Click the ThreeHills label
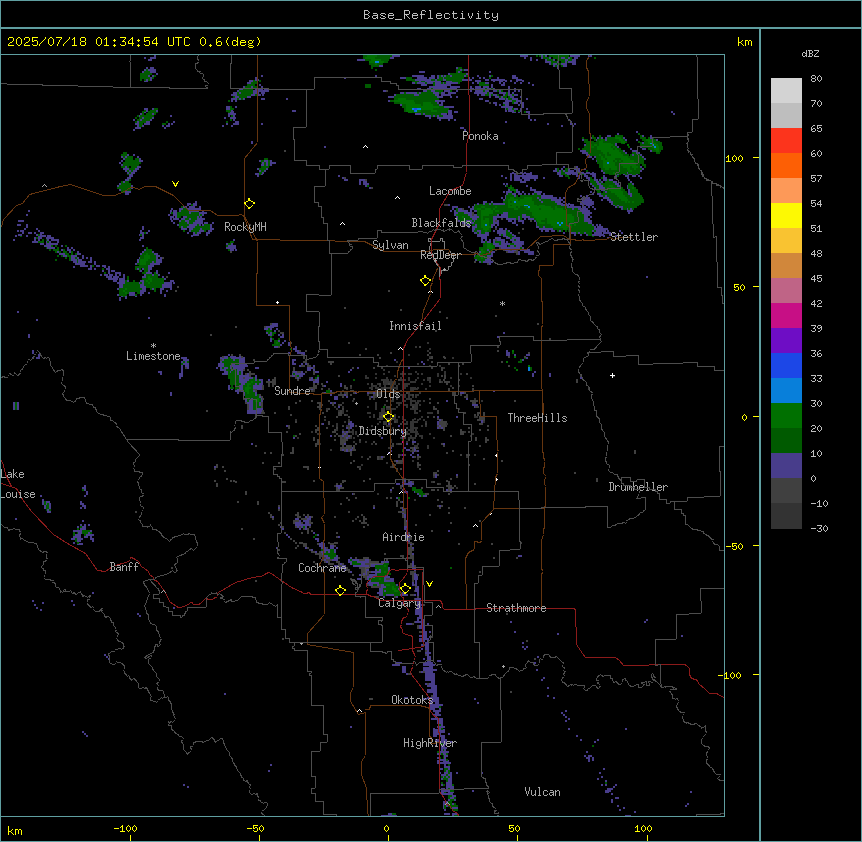Viewport: 862px width, 842px height. coord(537,418)
